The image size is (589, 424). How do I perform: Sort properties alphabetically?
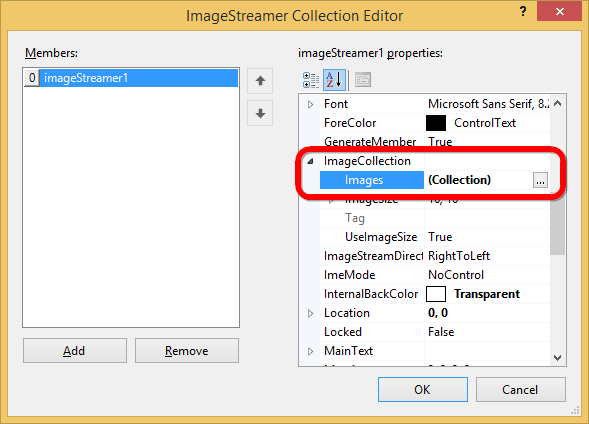click(334, 80)
